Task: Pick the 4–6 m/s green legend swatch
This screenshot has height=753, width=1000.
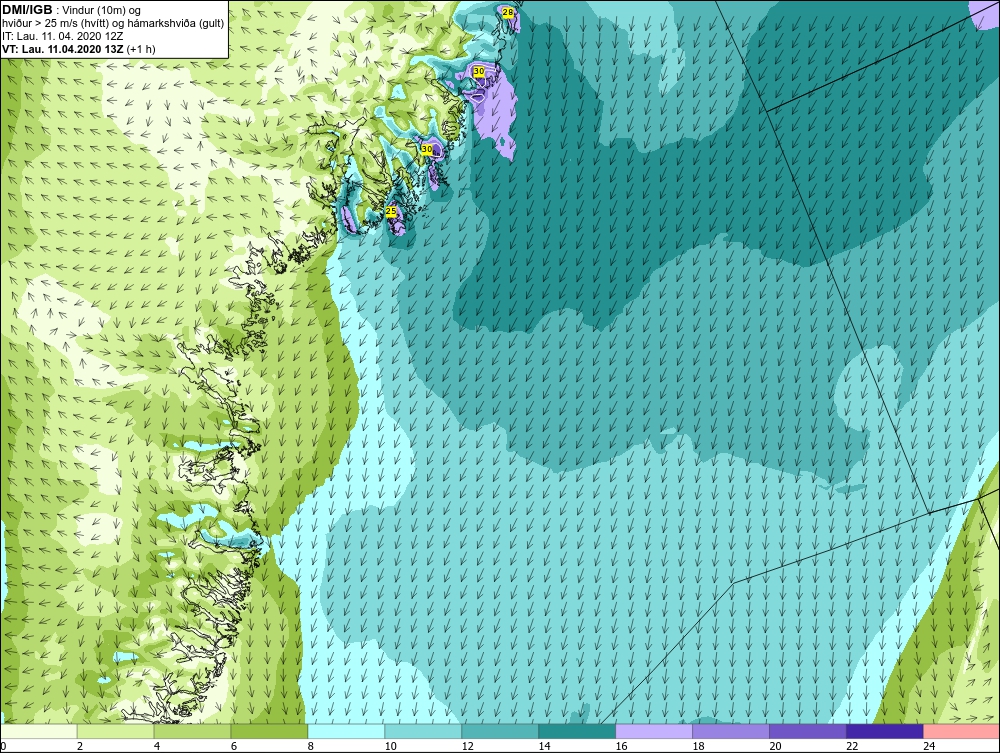Action: coord(192,731)
